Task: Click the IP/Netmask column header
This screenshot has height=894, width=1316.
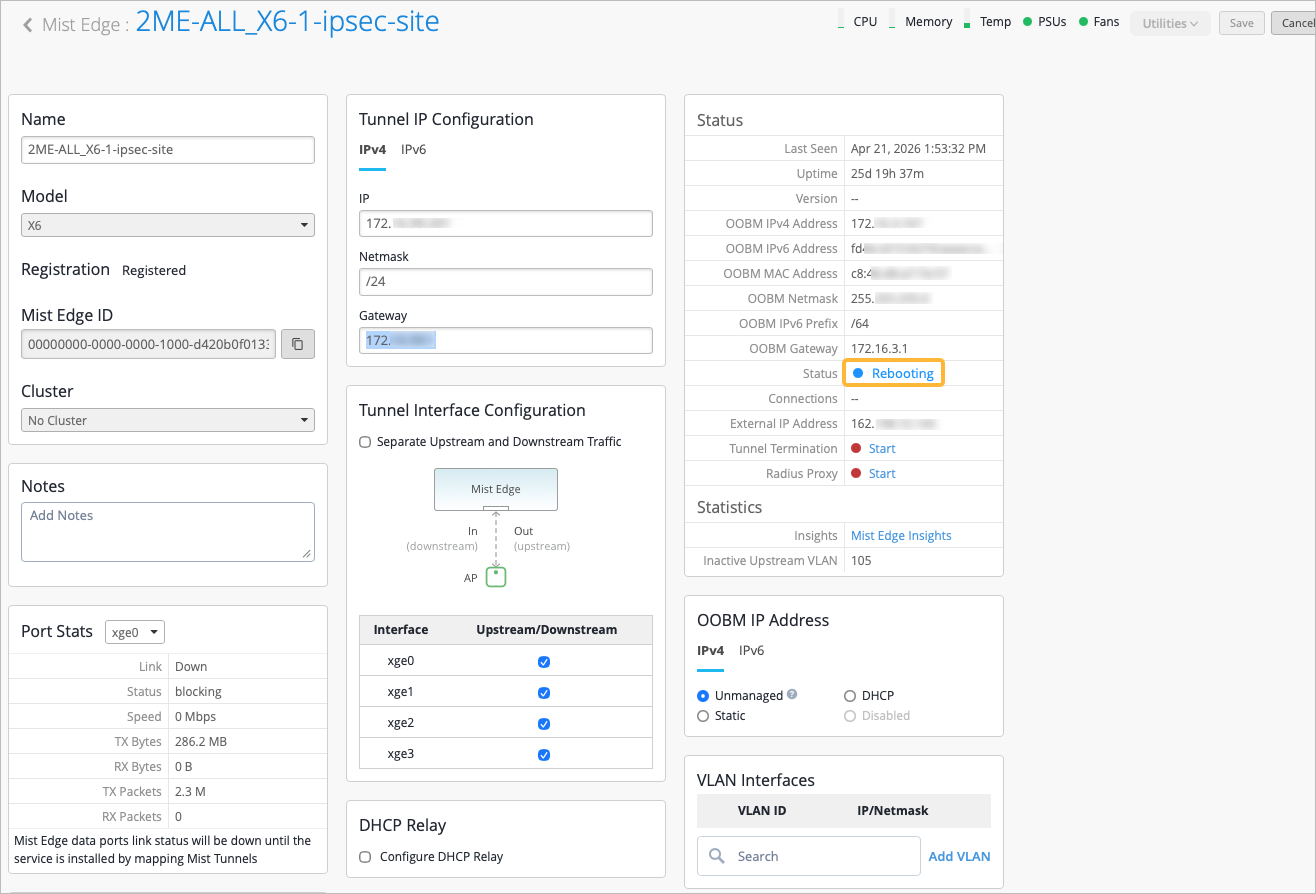Action: tap(893, 810)
